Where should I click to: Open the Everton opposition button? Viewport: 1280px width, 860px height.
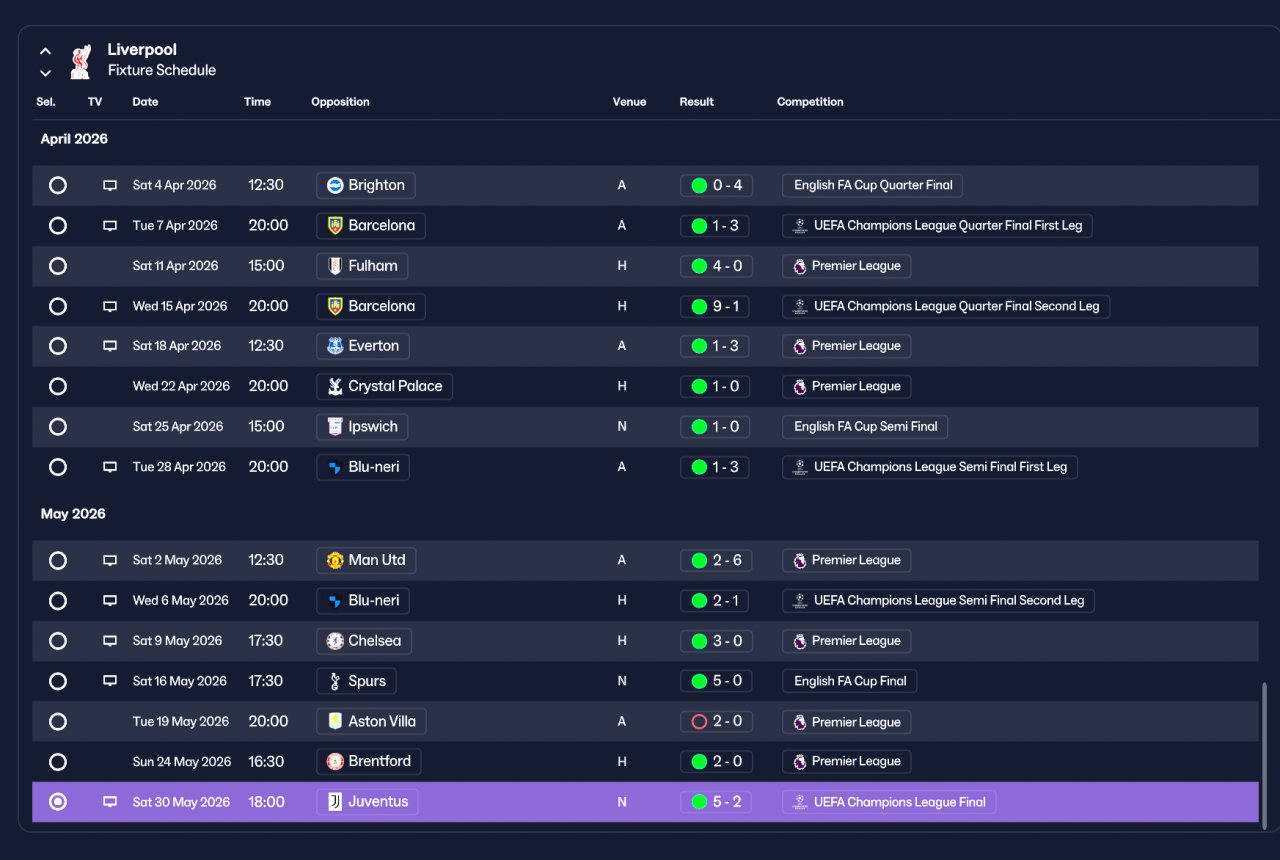(363, 346)
